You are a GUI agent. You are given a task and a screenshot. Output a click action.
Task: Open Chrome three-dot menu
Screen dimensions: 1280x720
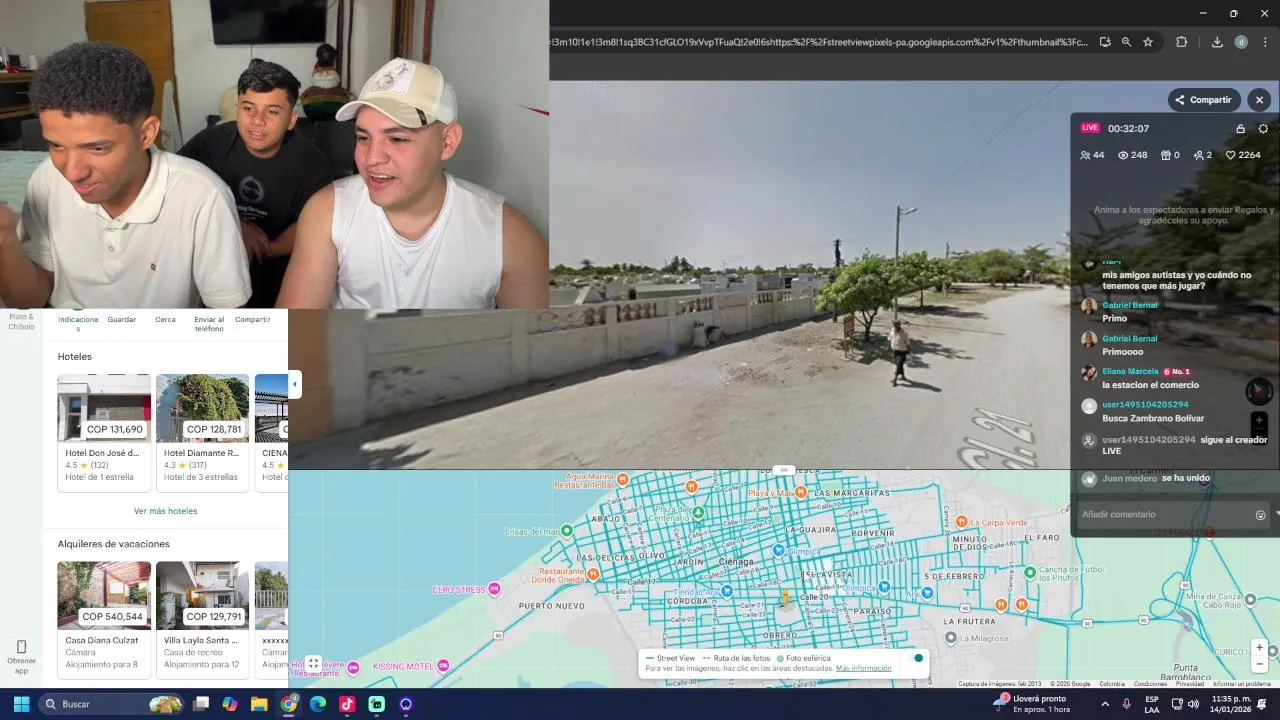(x=1266, y=42)
